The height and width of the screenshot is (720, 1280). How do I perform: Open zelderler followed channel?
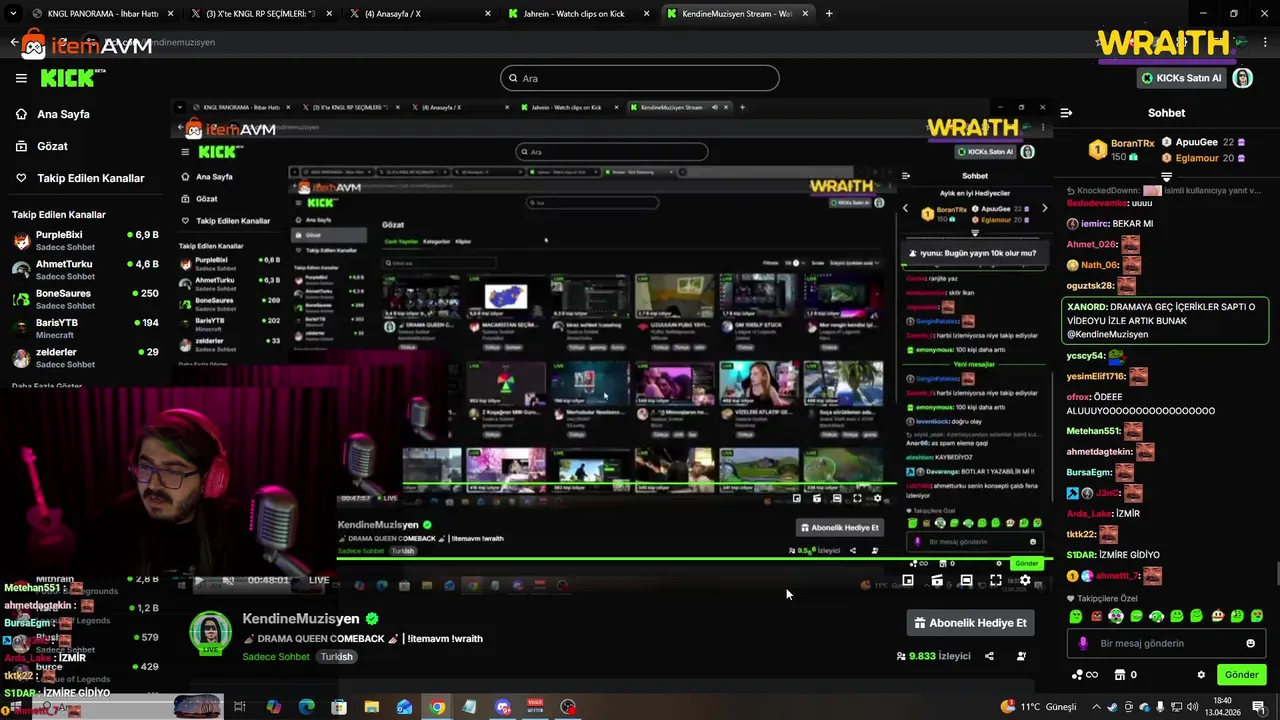click(x=85, y=358)
